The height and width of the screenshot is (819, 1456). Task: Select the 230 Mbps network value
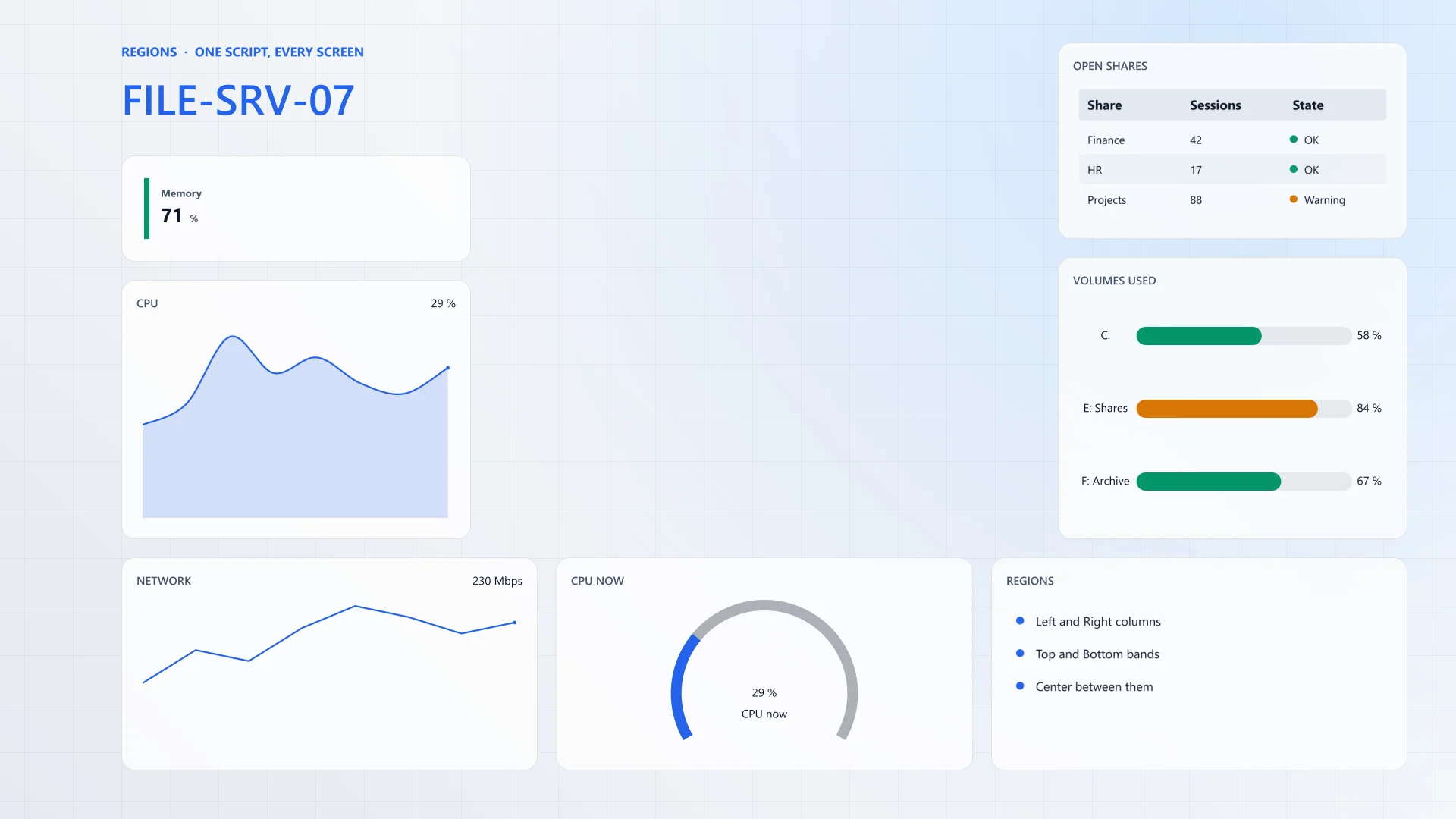click(497, 581)
